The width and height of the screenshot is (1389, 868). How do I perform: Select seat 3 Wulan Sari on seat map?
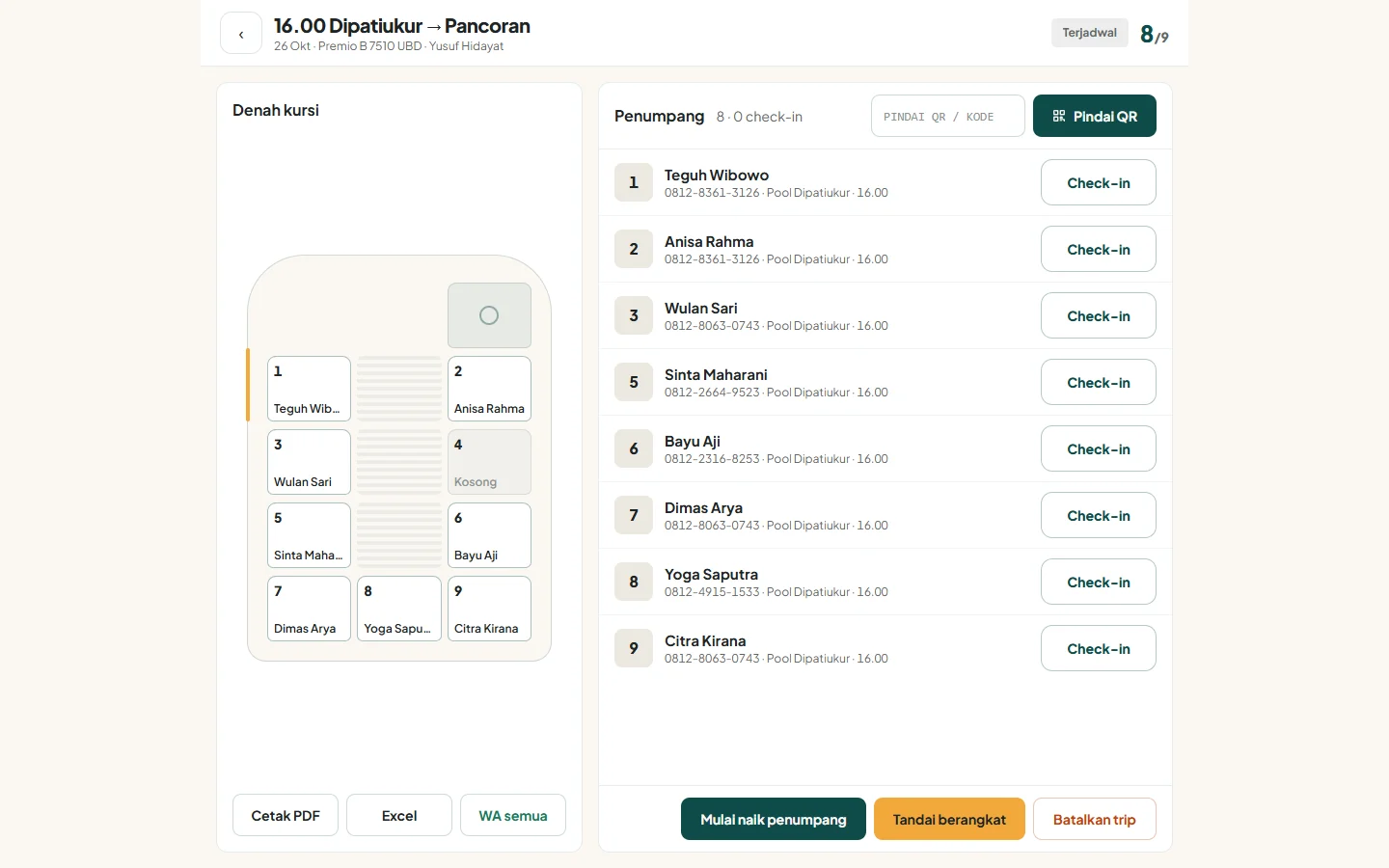[x=309, y=462]
